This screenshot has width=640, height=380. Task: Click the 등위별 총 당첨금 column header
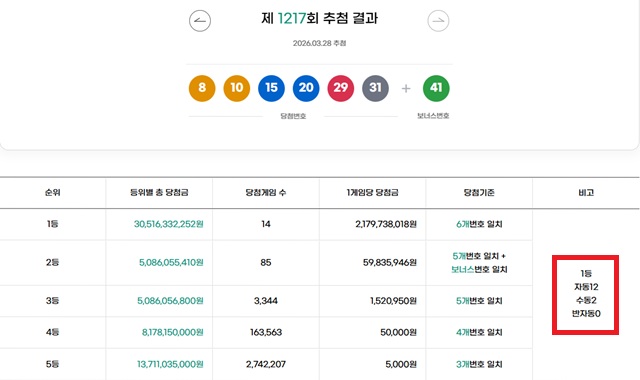(159, 193)
